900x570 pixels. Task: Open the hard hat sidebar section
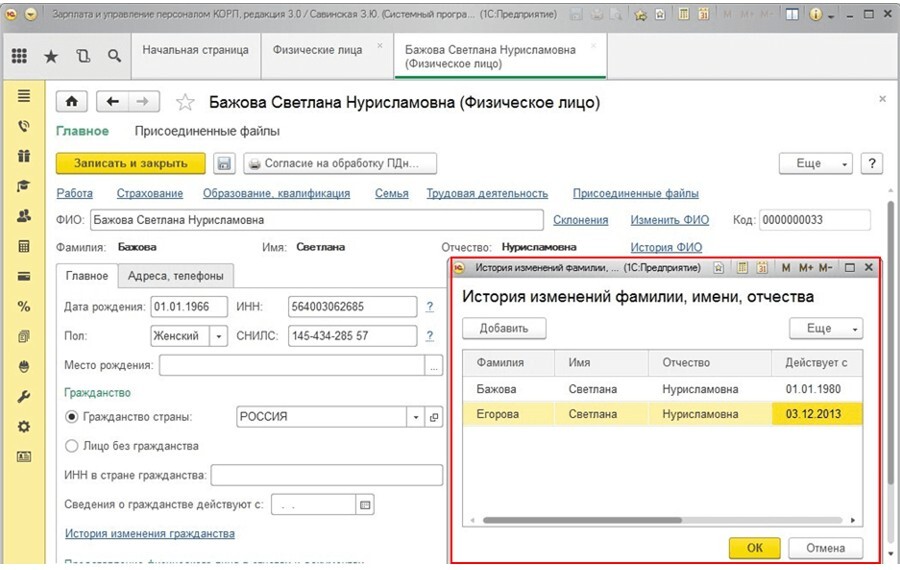[24, 366]
